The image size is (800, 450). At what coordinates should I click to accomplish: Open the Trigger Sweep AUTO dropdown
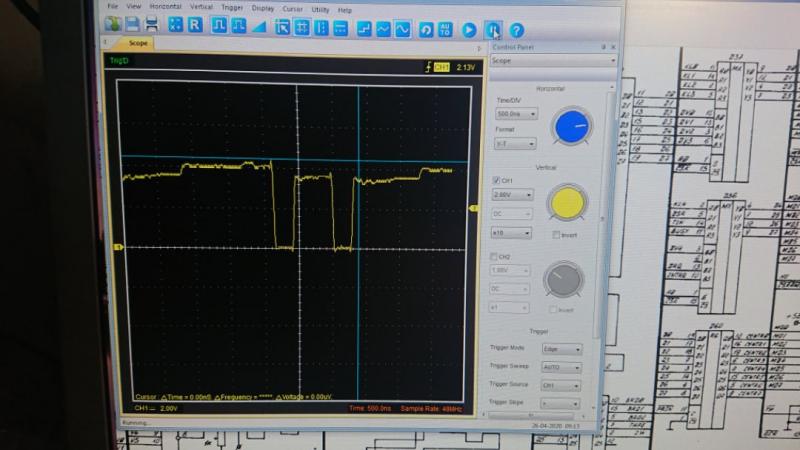[564, 367]
